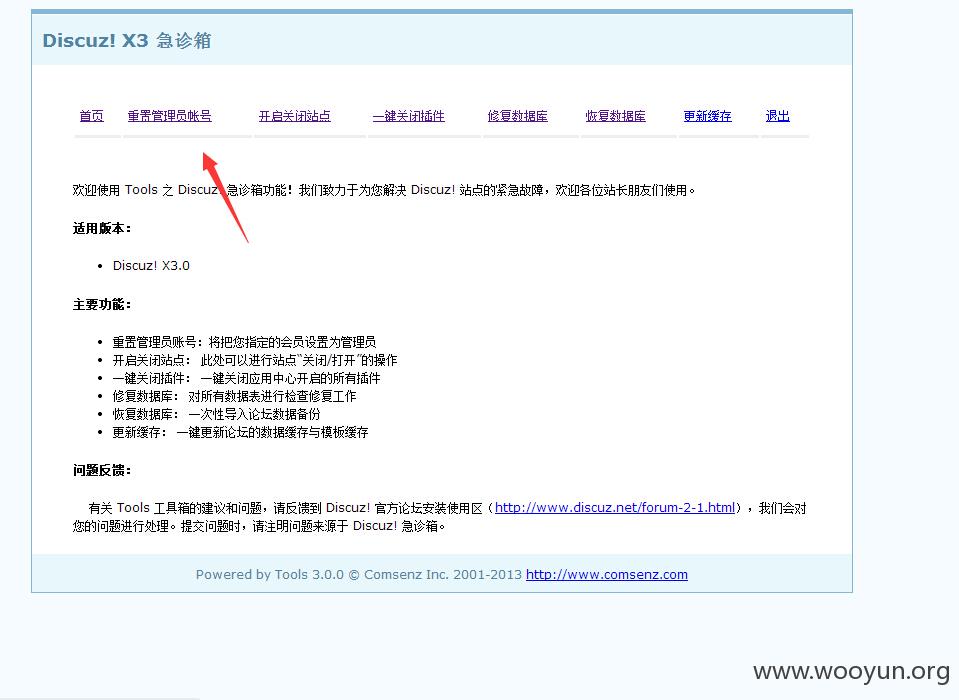Click the Discuz! X3 急诊箱 title
959x700 pixels.
(x=127, y=40)
